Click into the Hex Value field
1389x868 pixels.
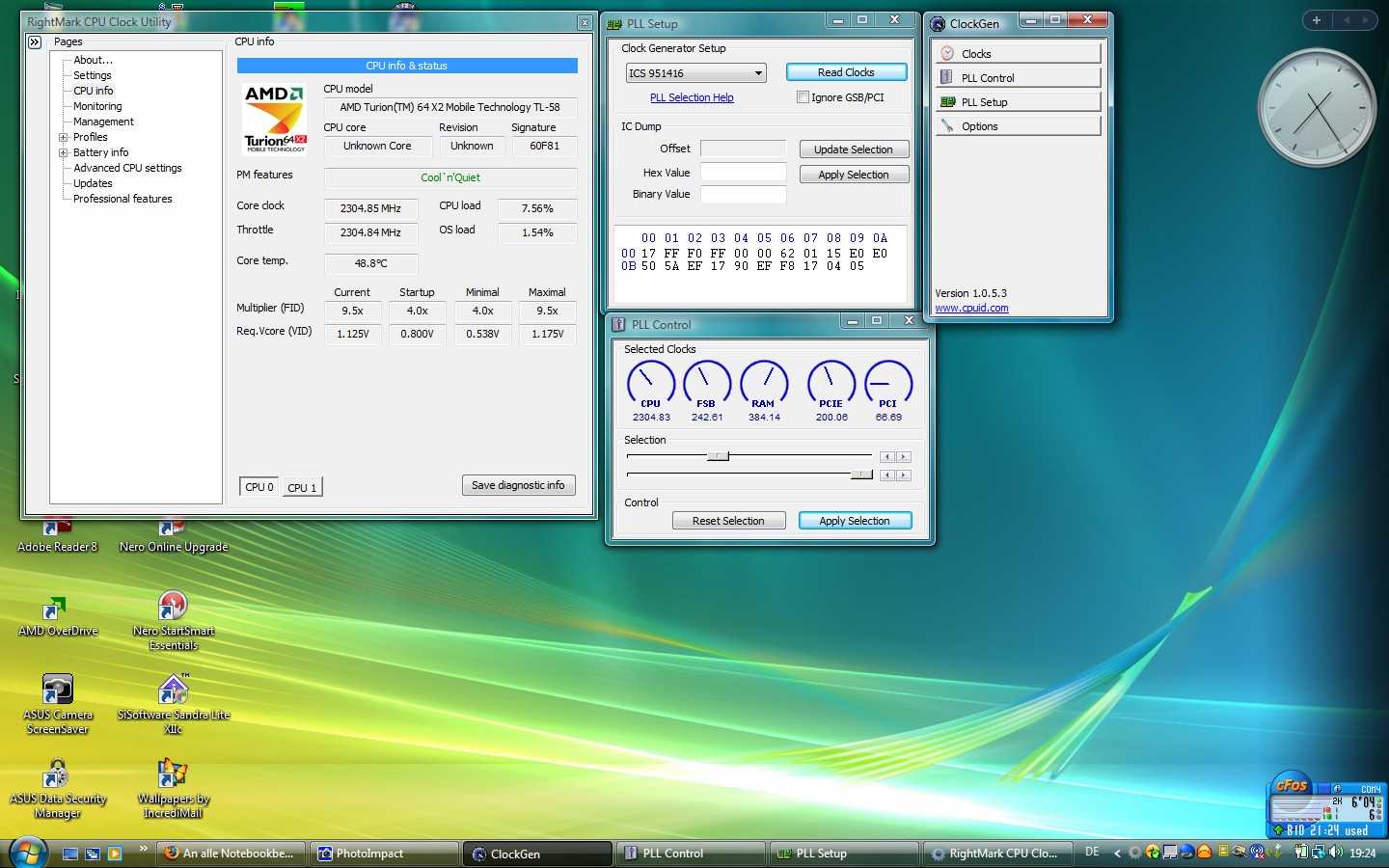pos(743,172)
